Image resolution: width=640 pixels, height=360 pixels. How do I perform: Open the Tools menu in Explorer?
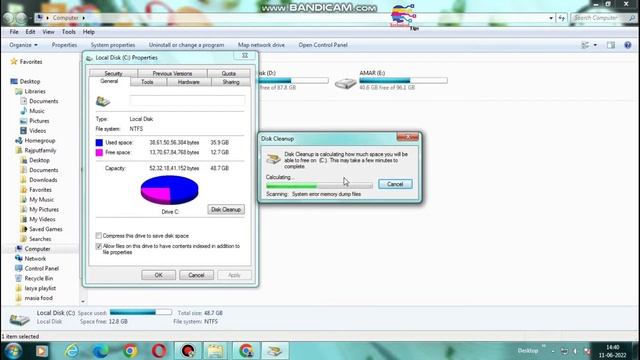pyautogui.click(x=69, y=32)
